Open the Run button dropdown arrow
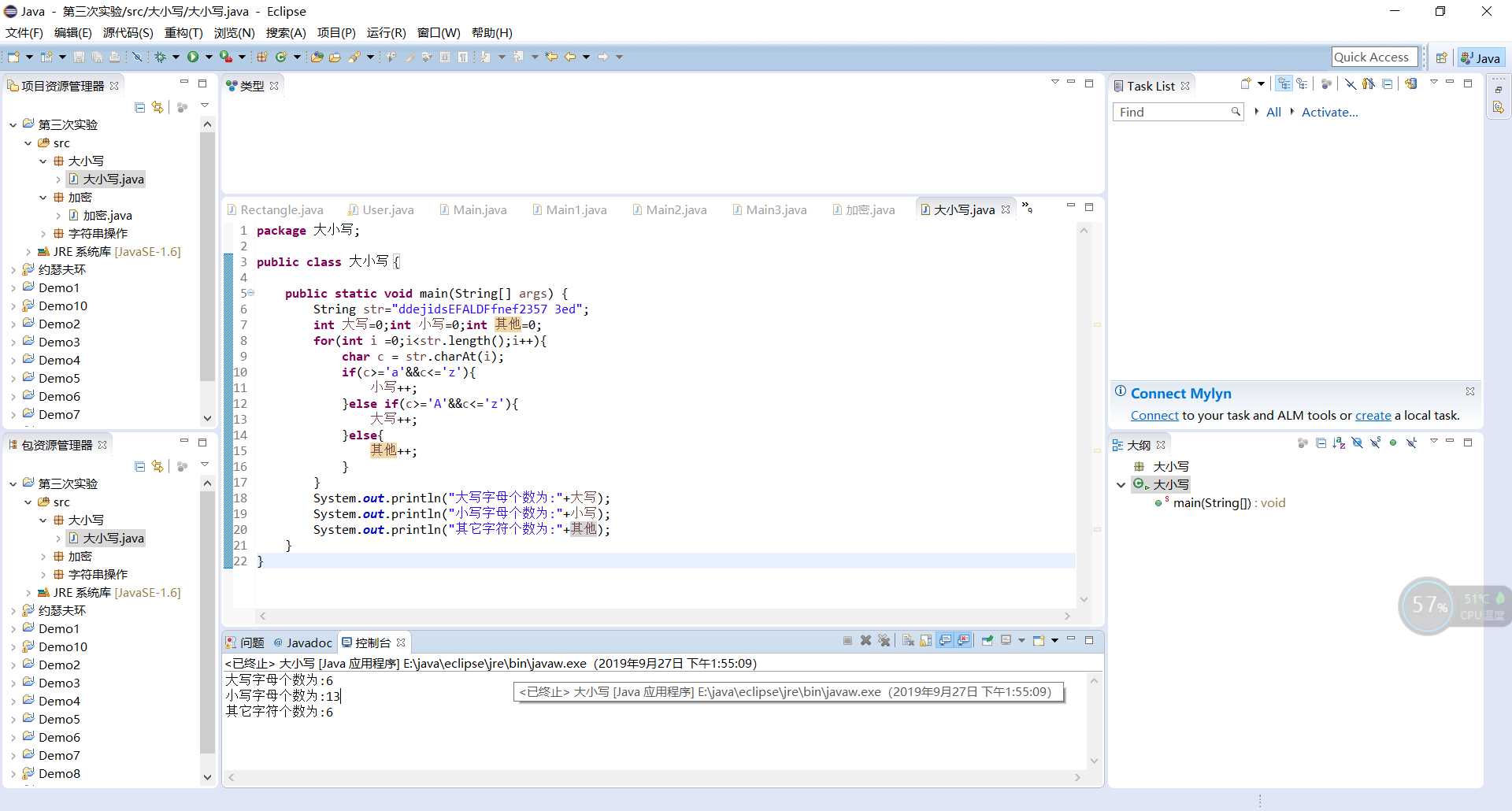 point(209,57)
